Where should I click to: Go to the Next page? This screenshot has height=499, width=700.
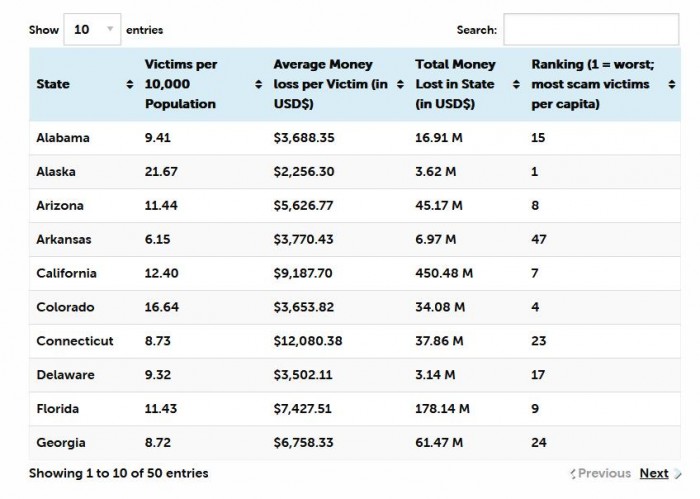tap(654, 473)
